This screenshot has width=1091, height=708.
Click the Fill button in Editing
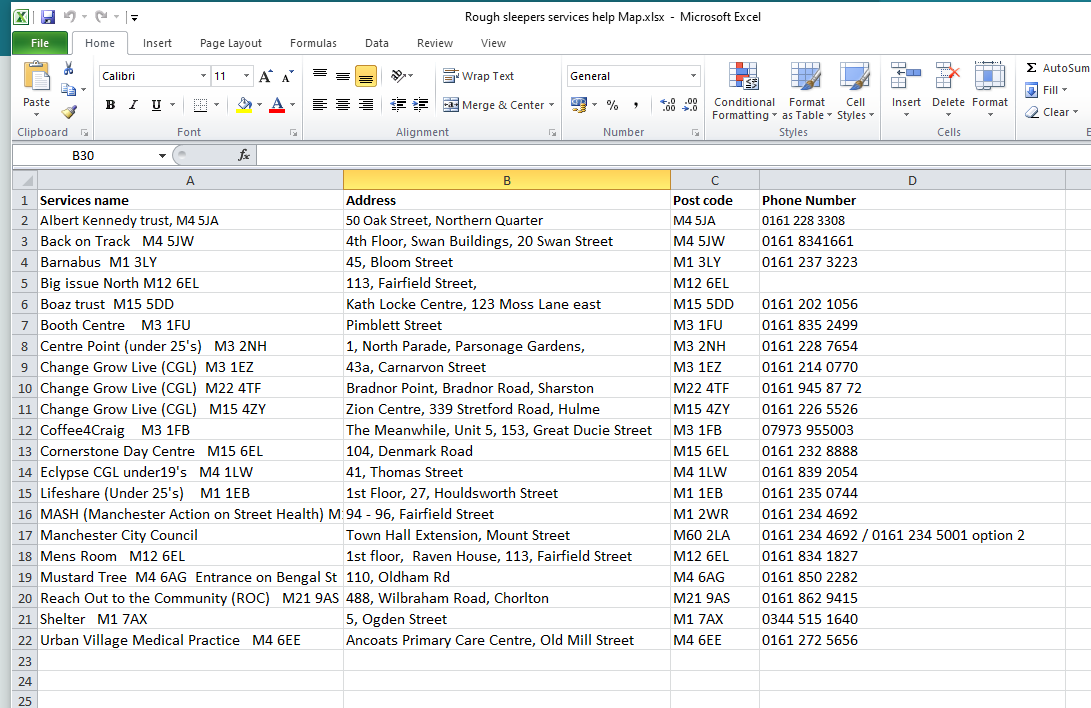(1046, 90)
